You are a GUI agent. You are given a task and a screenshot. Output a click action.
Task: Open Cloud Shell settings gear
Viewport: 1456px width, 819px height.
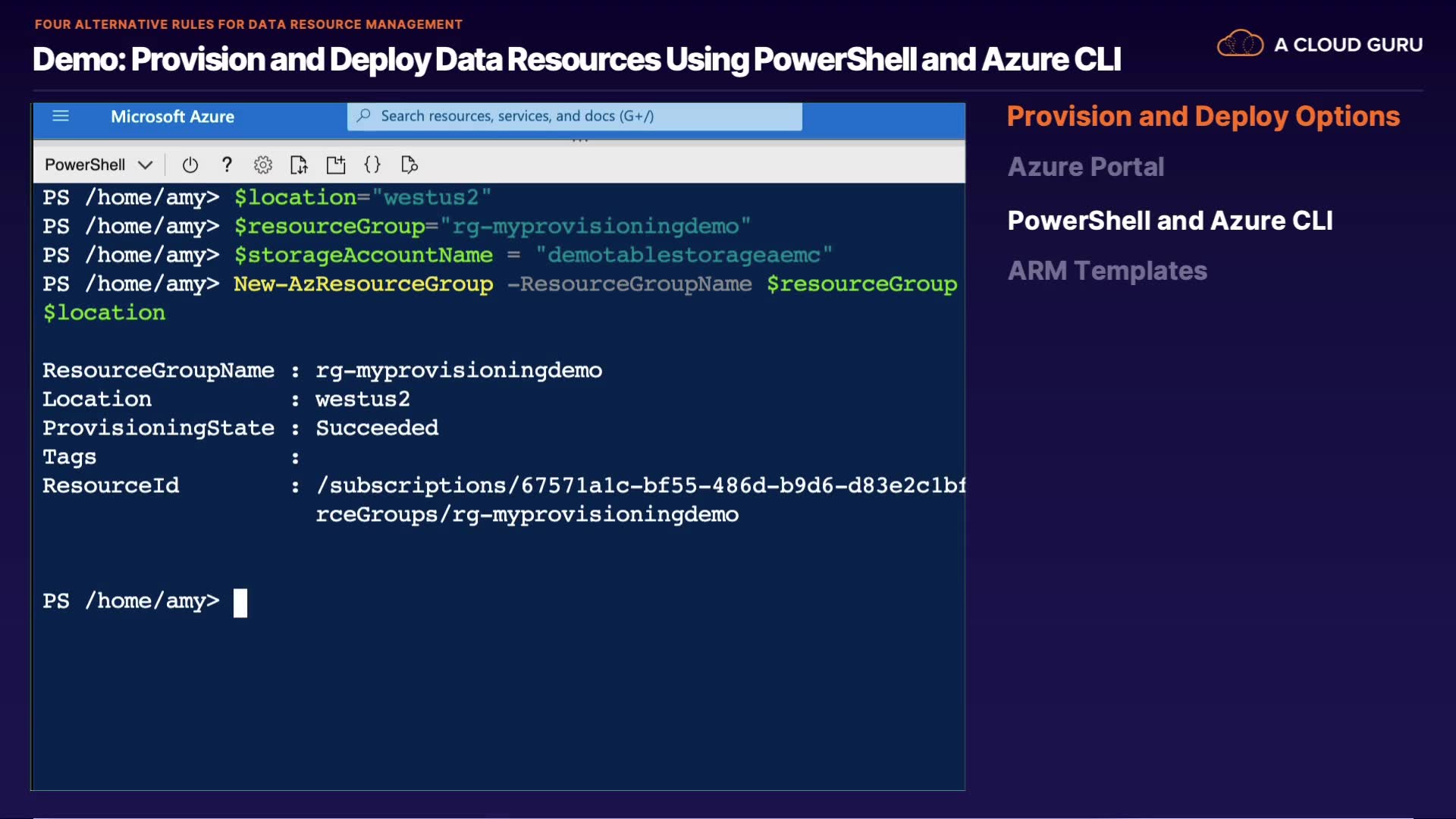pos(263,165)
